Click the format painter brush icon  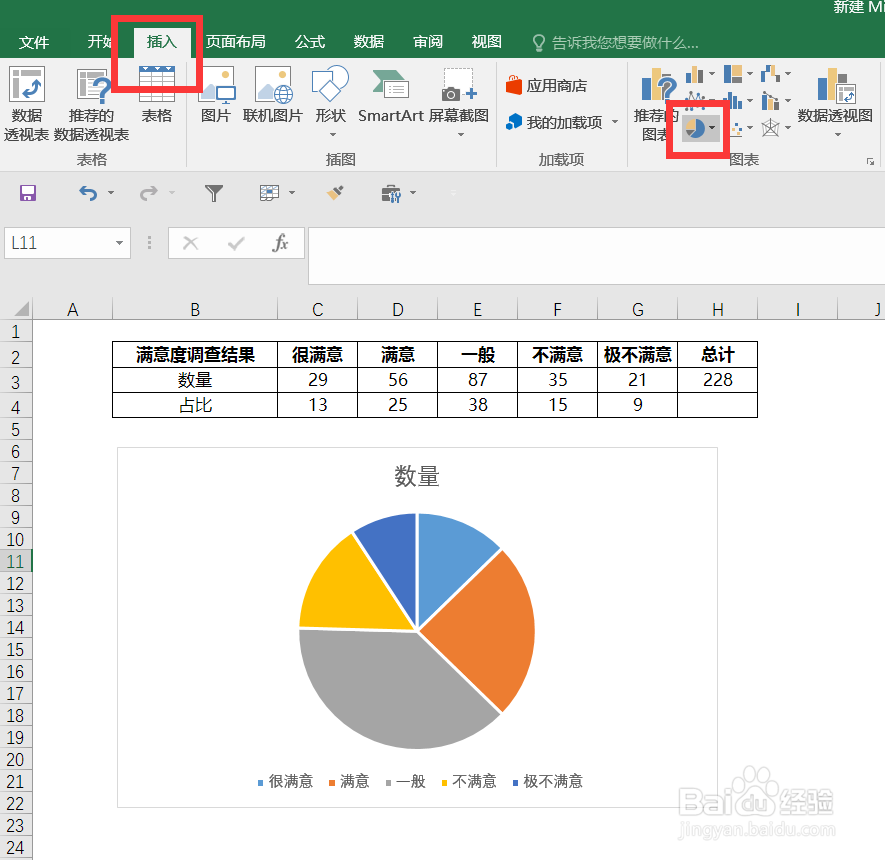[x=335, y=193]
